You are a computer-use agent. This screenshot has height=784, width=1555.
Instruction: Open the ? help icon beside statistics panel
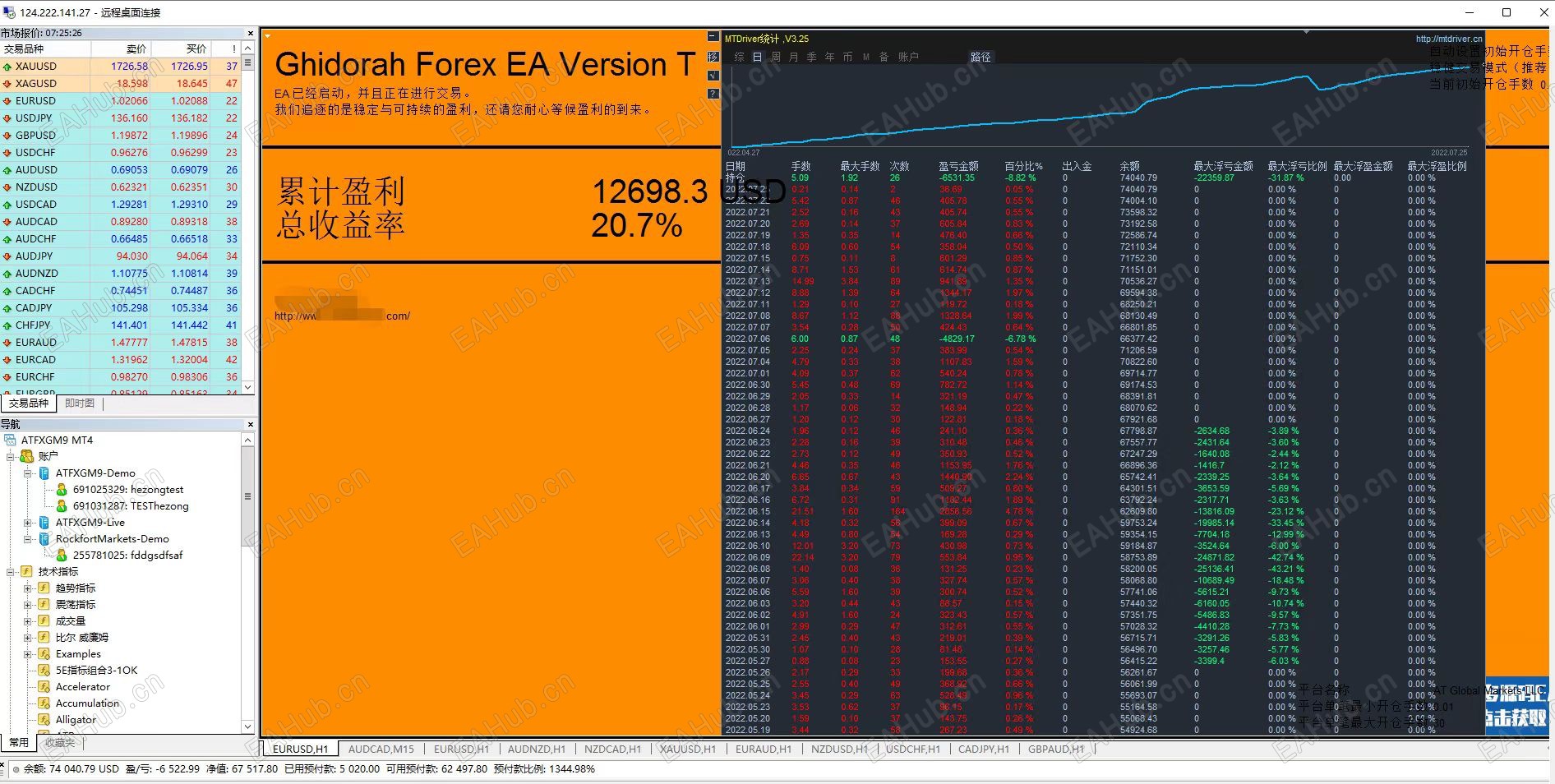tap(713, 94)
